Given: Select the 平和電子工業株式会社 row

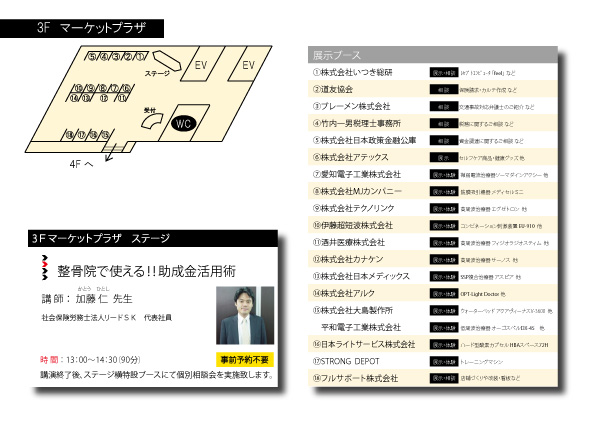Looking at the screenshot, I should [x=433, y=327].
